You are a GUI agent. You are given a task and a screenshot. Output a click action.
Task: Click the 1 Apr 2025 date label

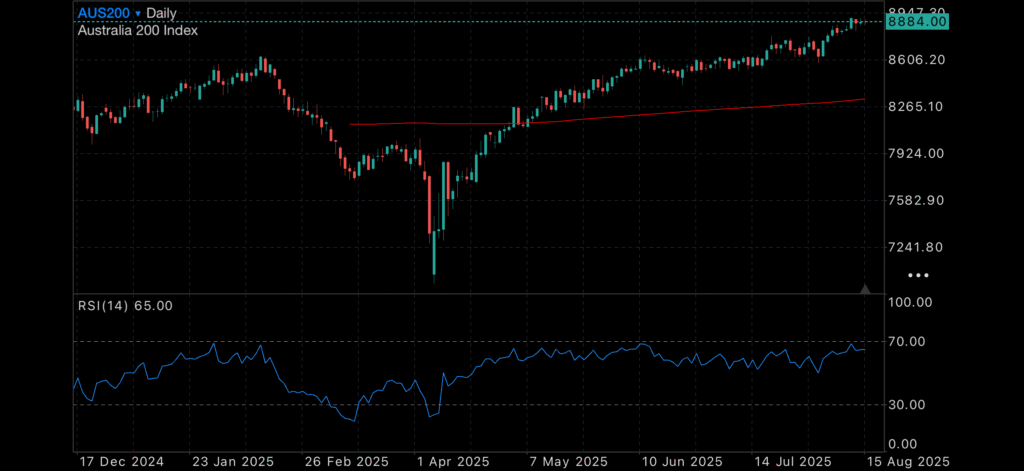click(451, 461)
